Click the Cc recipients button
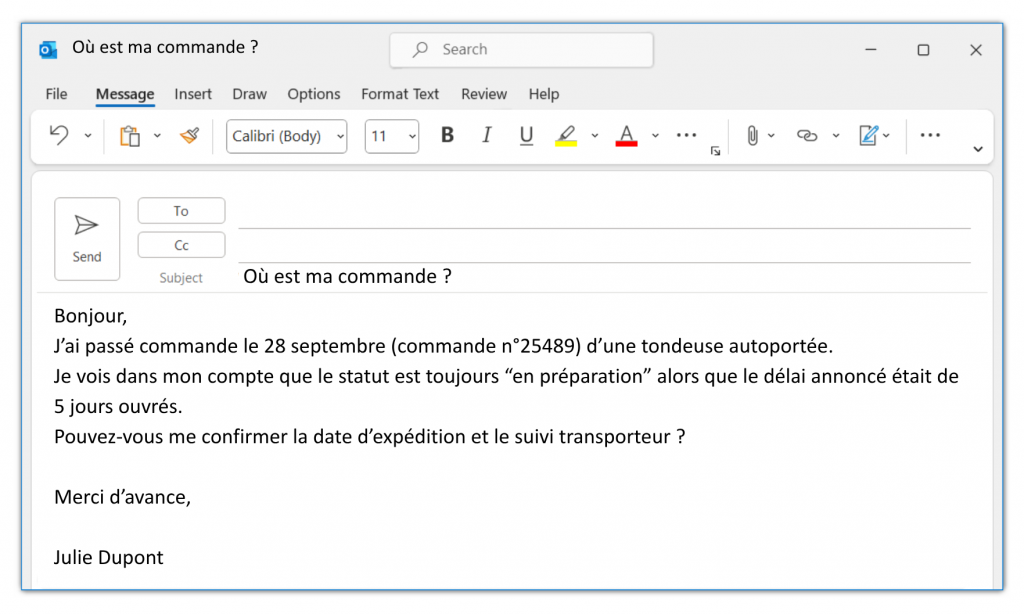 [x=181, y=245]
